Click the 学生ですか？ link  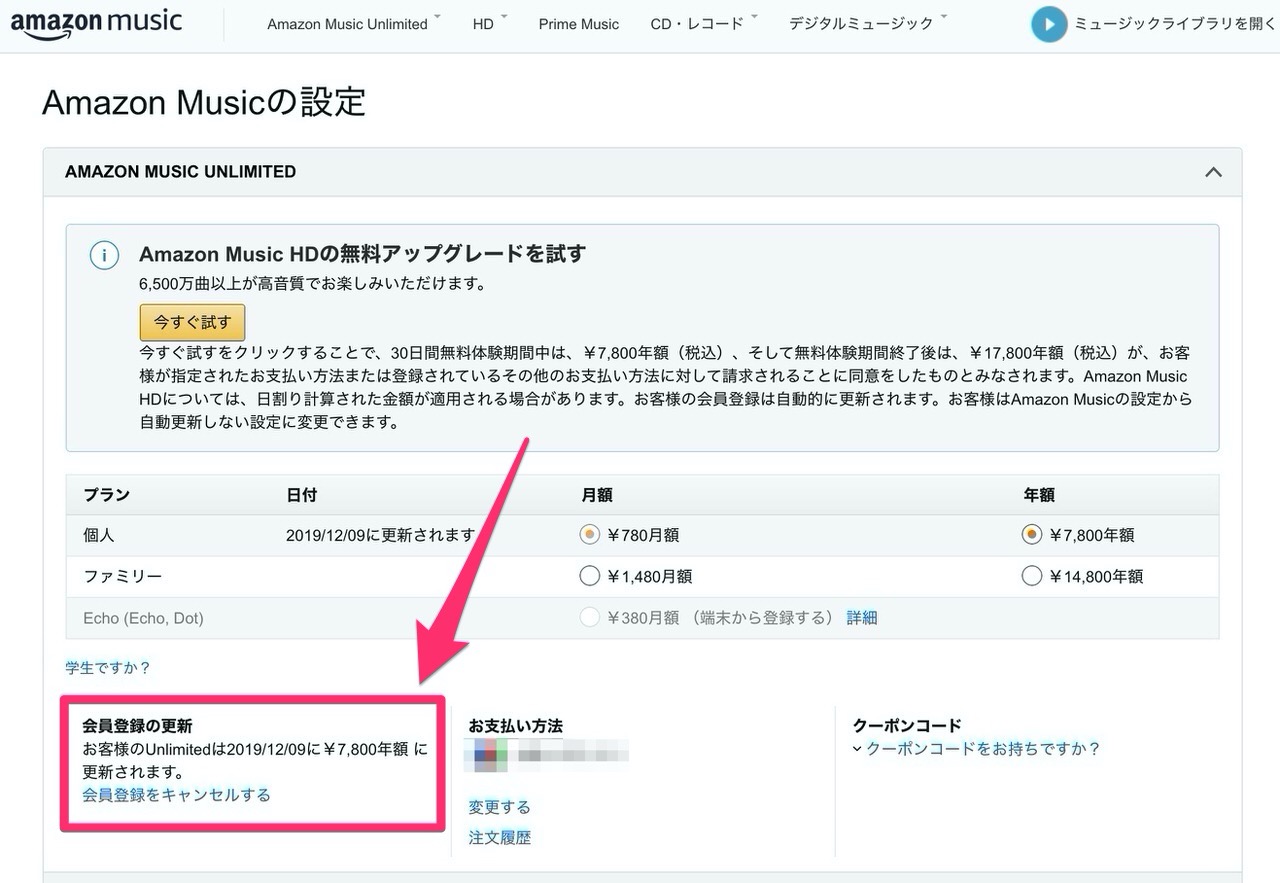point(108,667)
